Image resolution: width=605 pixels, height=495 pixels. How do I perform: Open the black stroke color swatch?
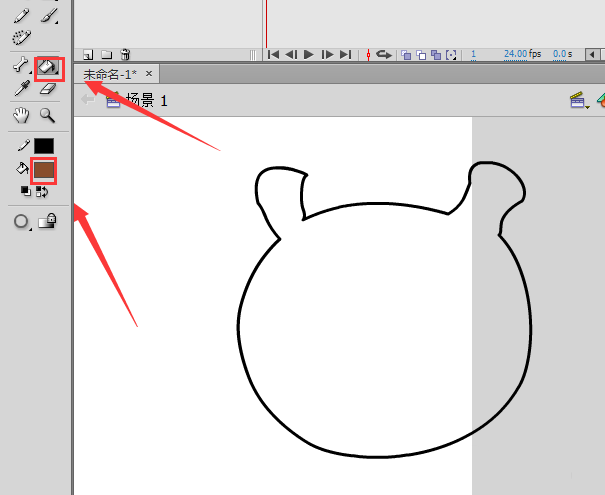pos(44,146)
